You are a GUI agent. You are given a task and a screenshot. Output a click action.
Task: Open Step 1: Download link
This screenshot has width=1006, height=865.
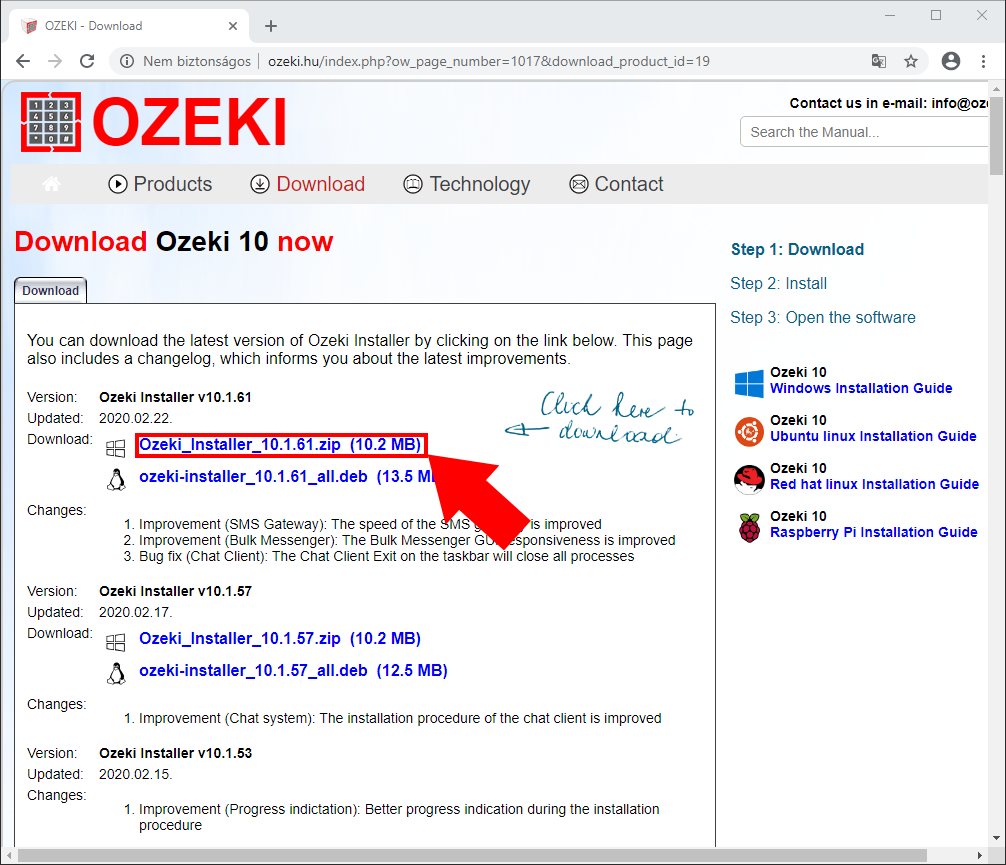797,249
